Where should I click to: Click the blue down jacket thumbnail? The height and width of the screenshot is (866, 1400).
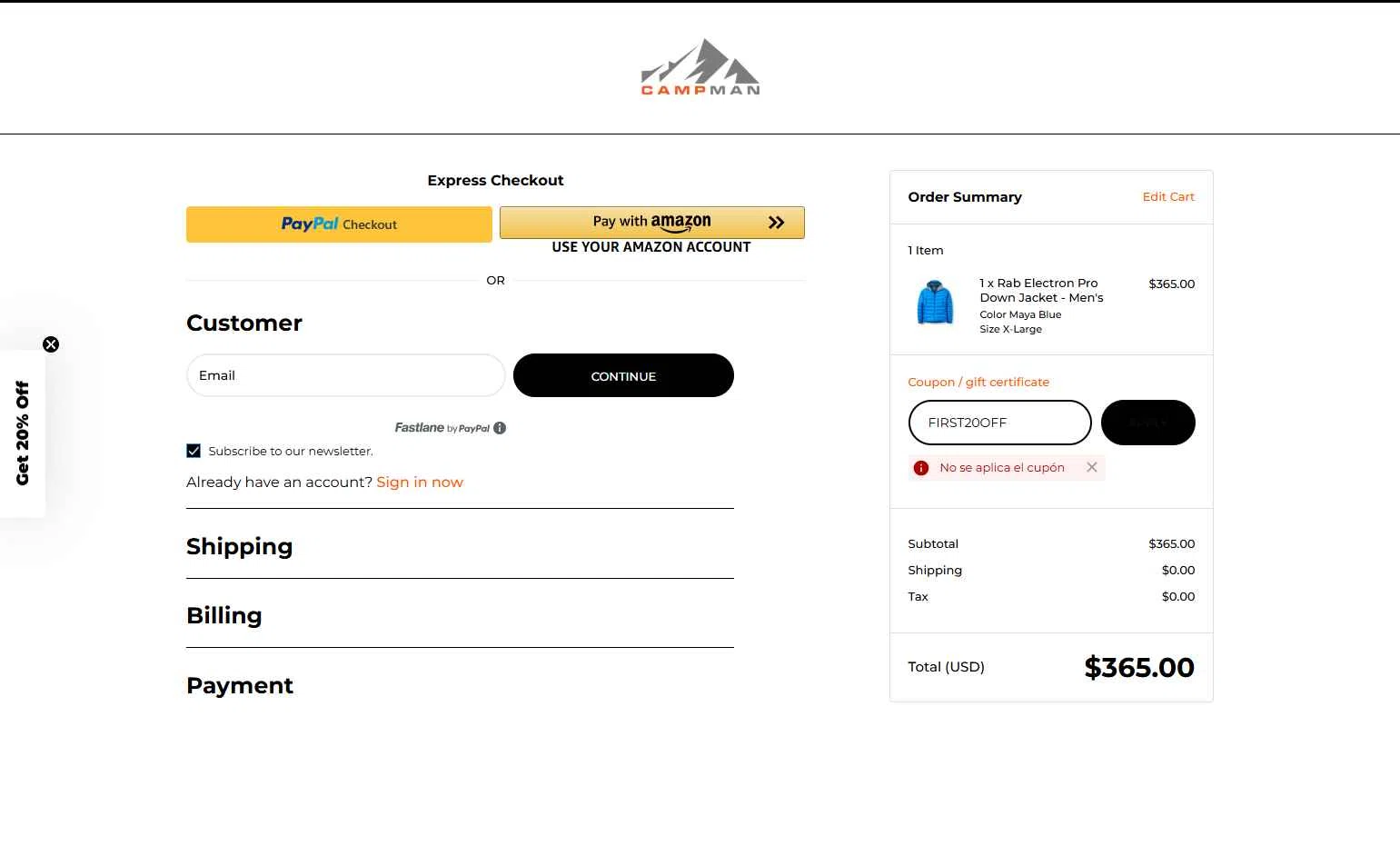coord(935,302)
